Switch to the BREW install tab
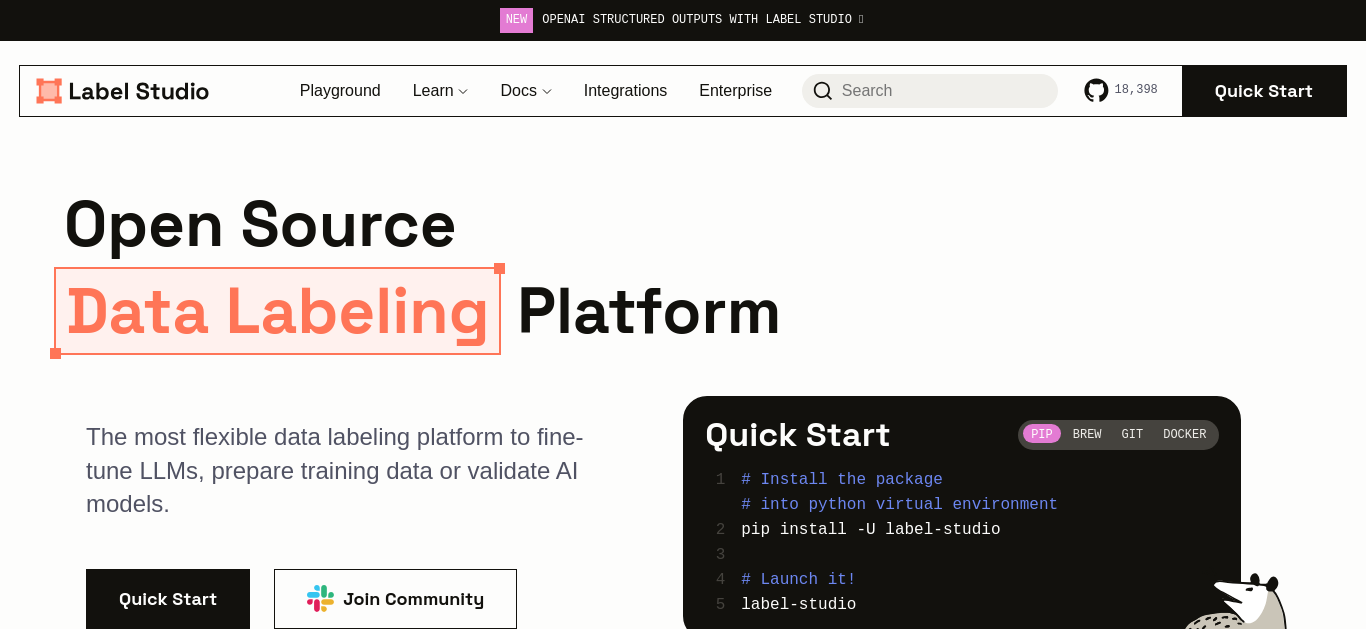 [x=1087, y=434]
